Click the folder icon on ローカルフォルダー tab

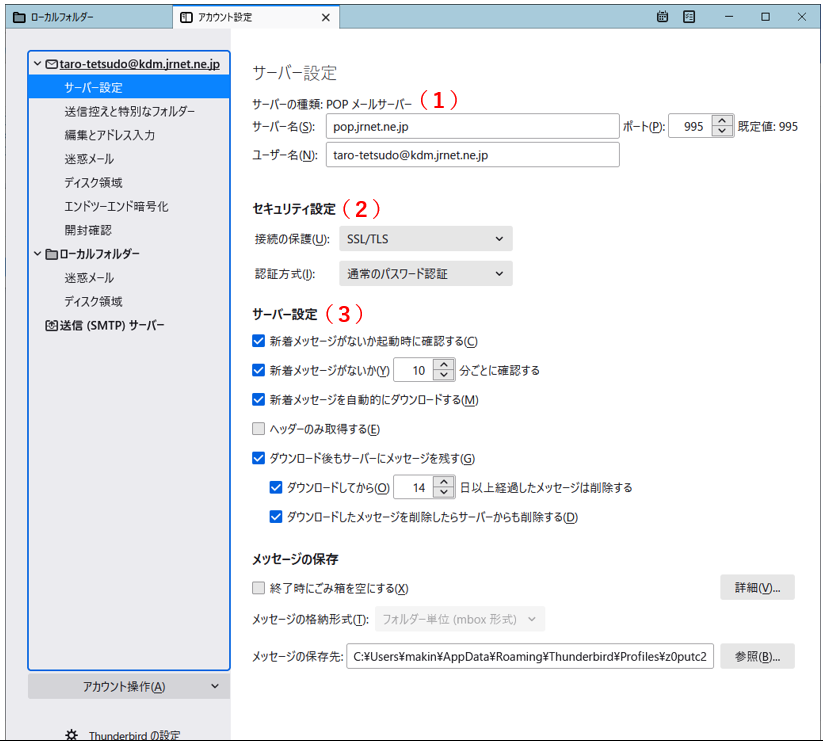pyautogui.click(x=19, y=18)
